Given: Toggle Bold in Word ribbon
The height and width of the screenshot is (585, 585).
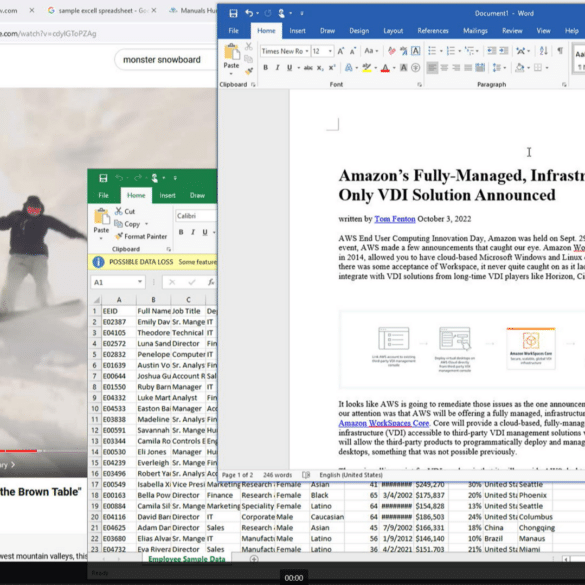Looking at the screenshot, I should click(266, 68).
